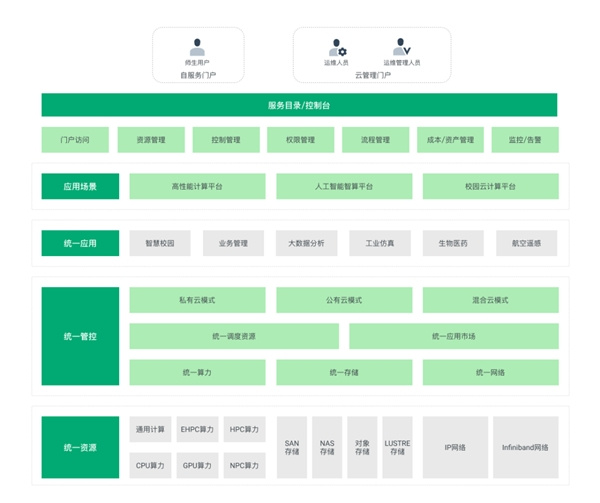Image resolution: width=600 pixels, height=503 pixels.
Task: Click the CPU算力 box
Action: coord(150,466)
